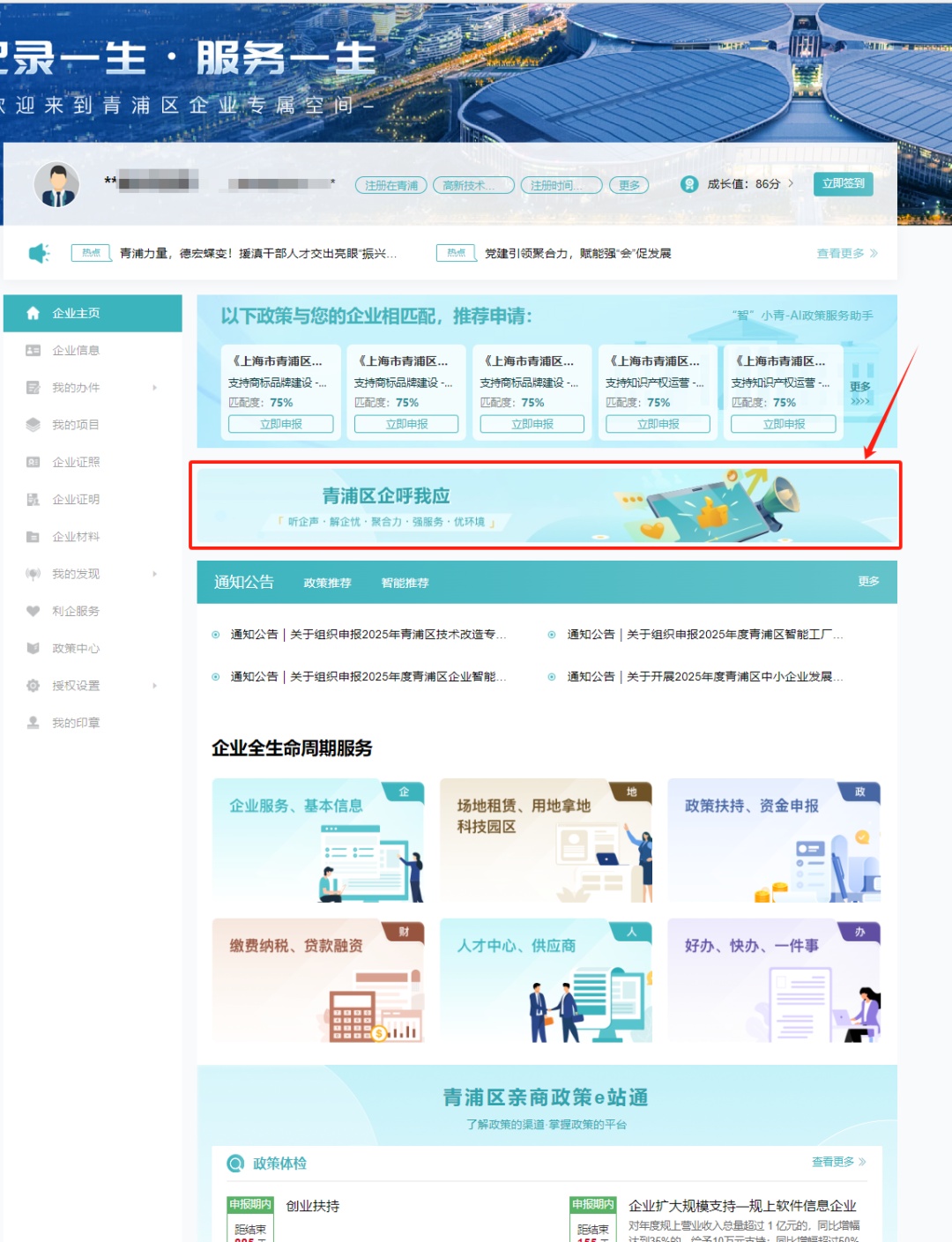Expand the 我的发现 submenu arrow

154,574
